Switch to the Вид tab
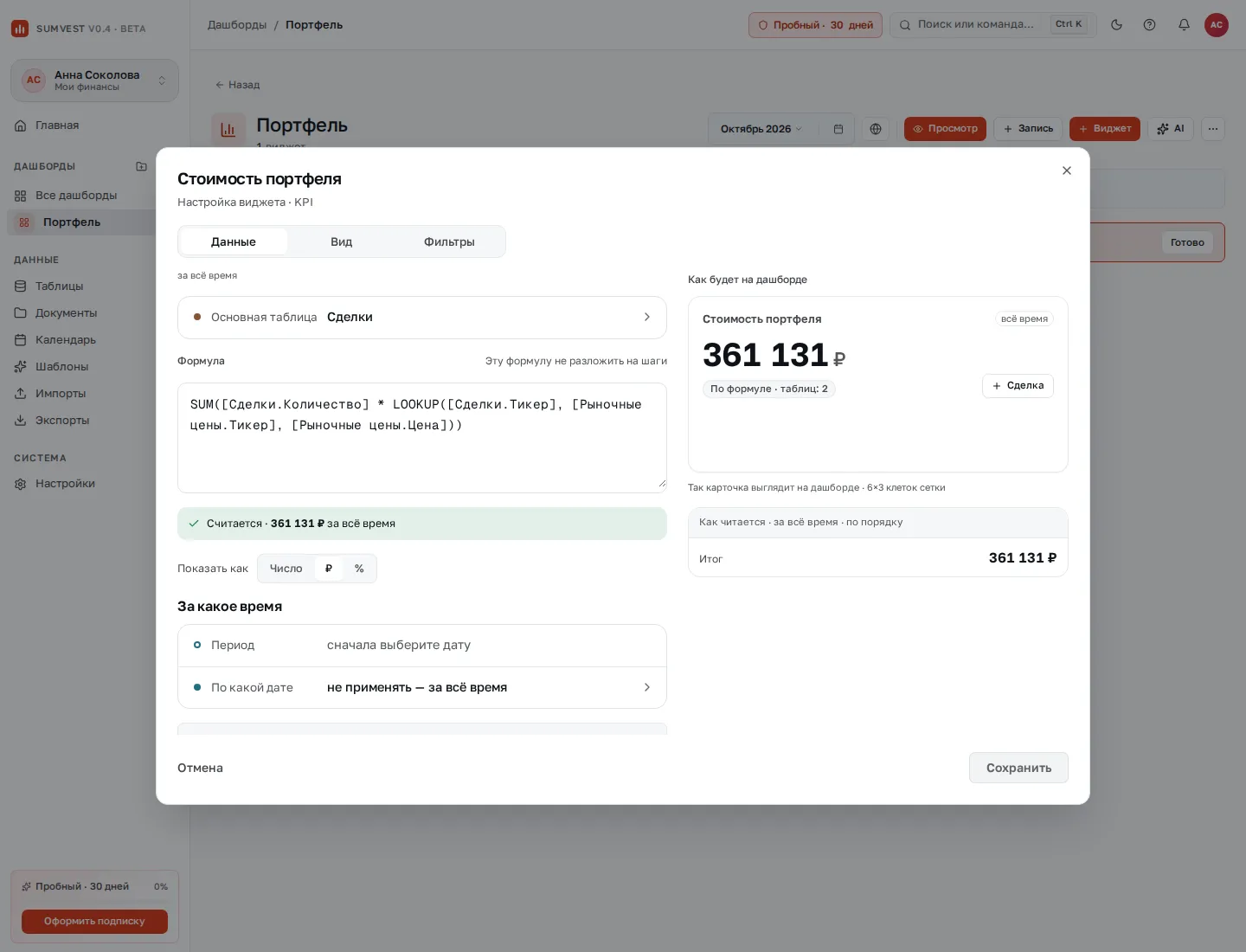 [x=341, y=241]
